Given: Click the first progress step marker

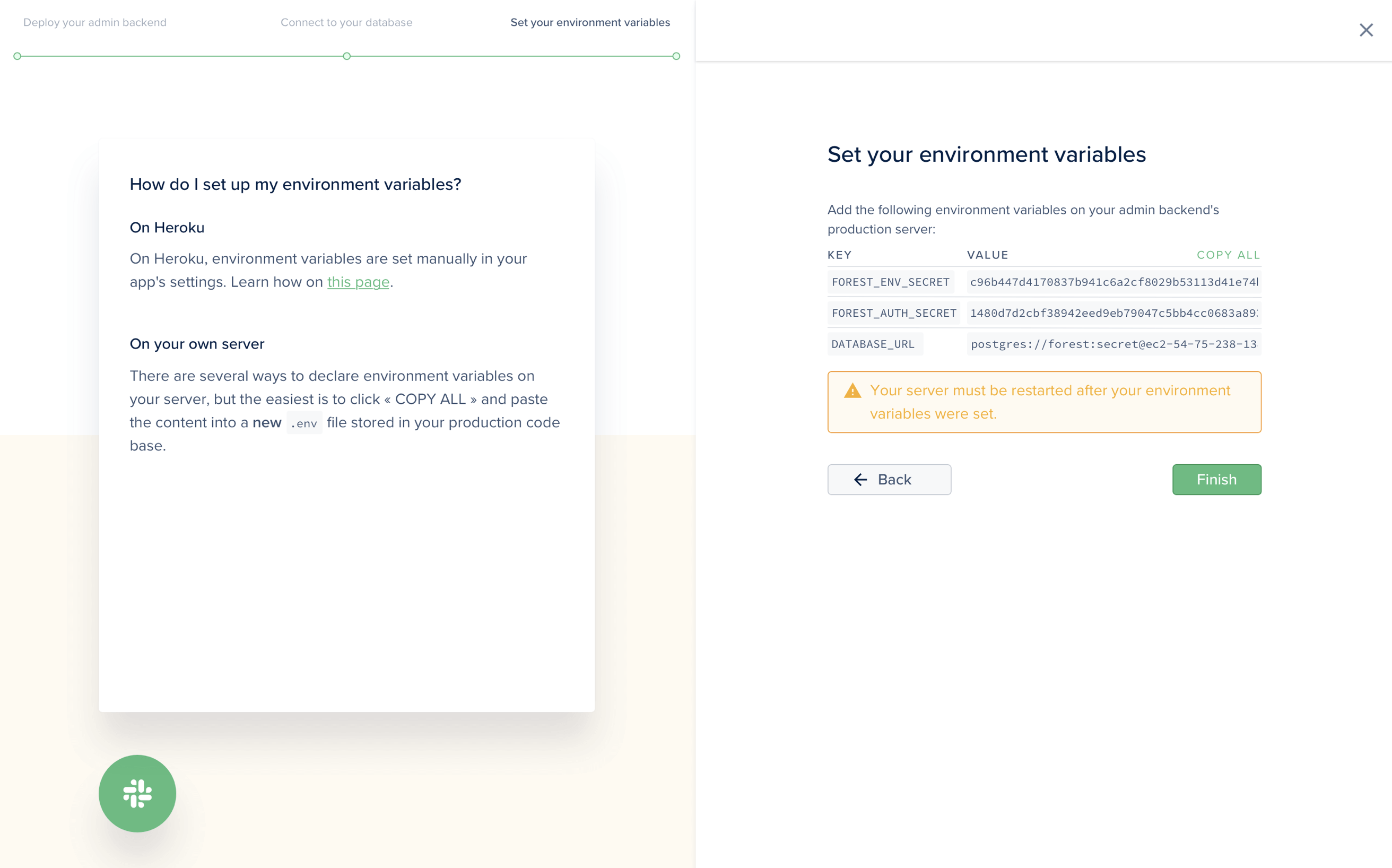Looking at the screenshot, I should pos(17,56).
